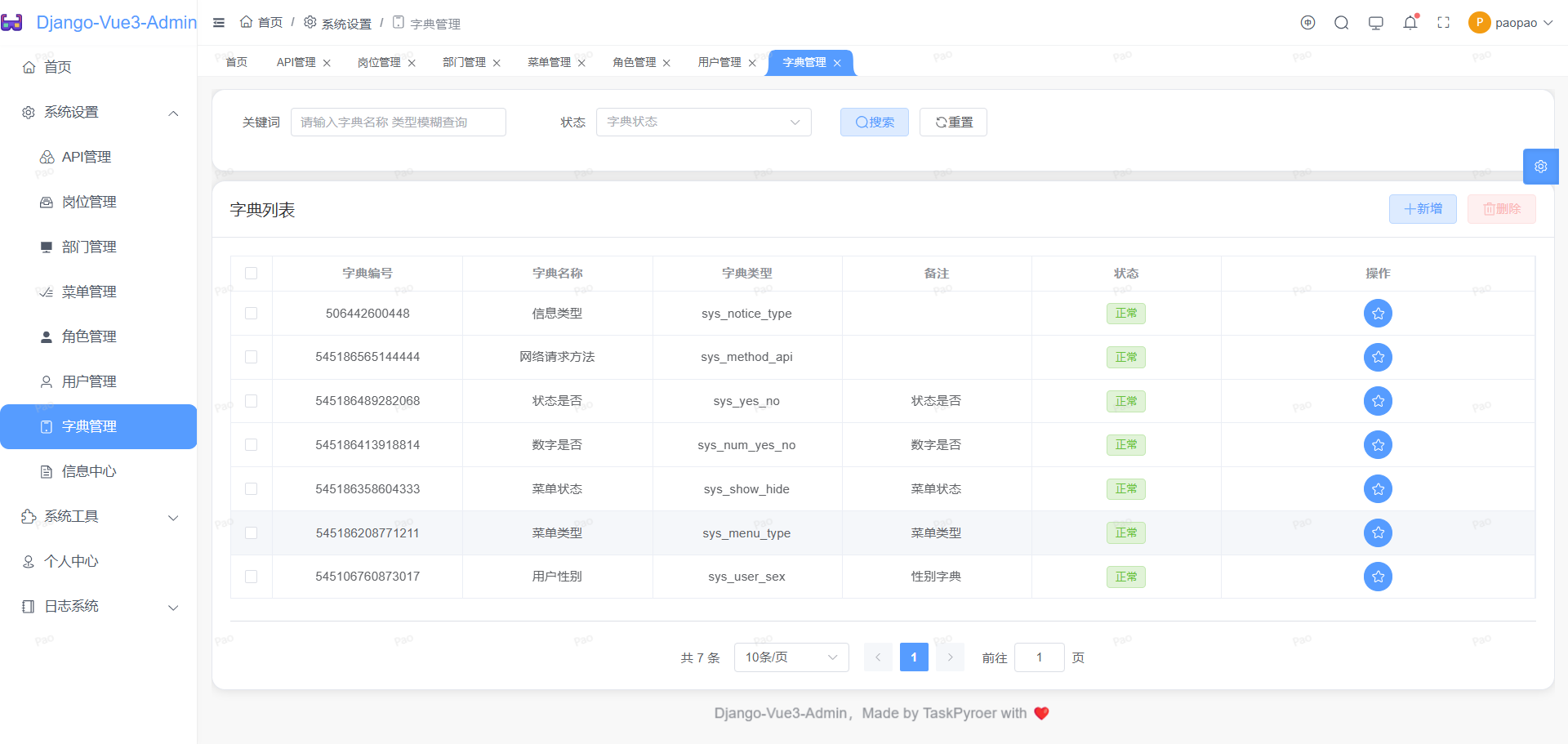1568x744 pixels.
Task: Close the 部门管理 tab
Action: (497, 63)
